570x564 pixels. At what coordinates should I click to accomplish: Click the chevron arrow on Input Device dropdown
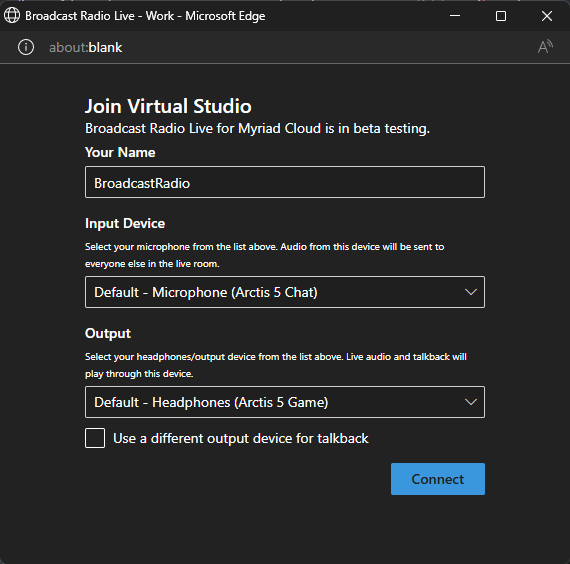(471, 292)
